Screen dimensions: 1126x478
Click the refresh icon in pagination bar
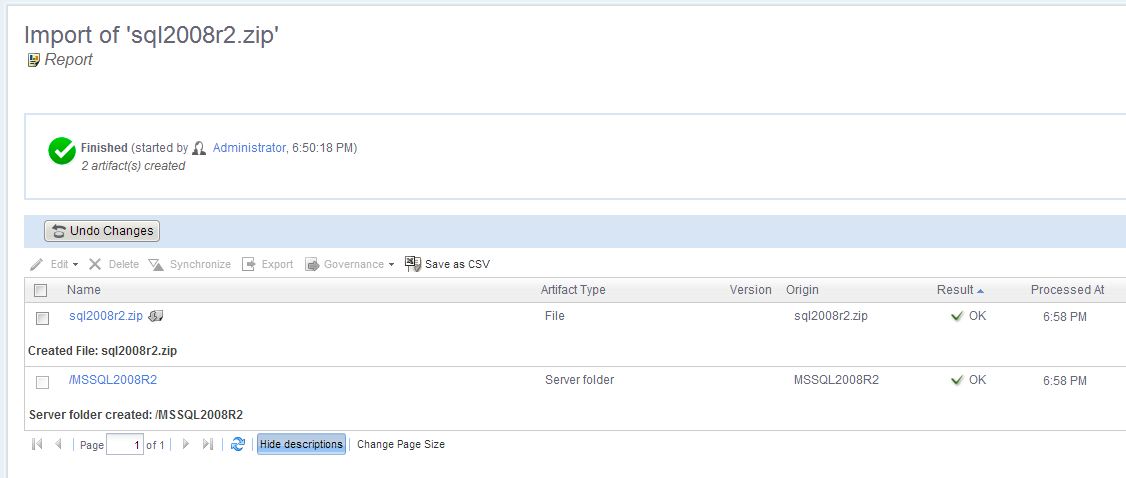click(237, 444)
